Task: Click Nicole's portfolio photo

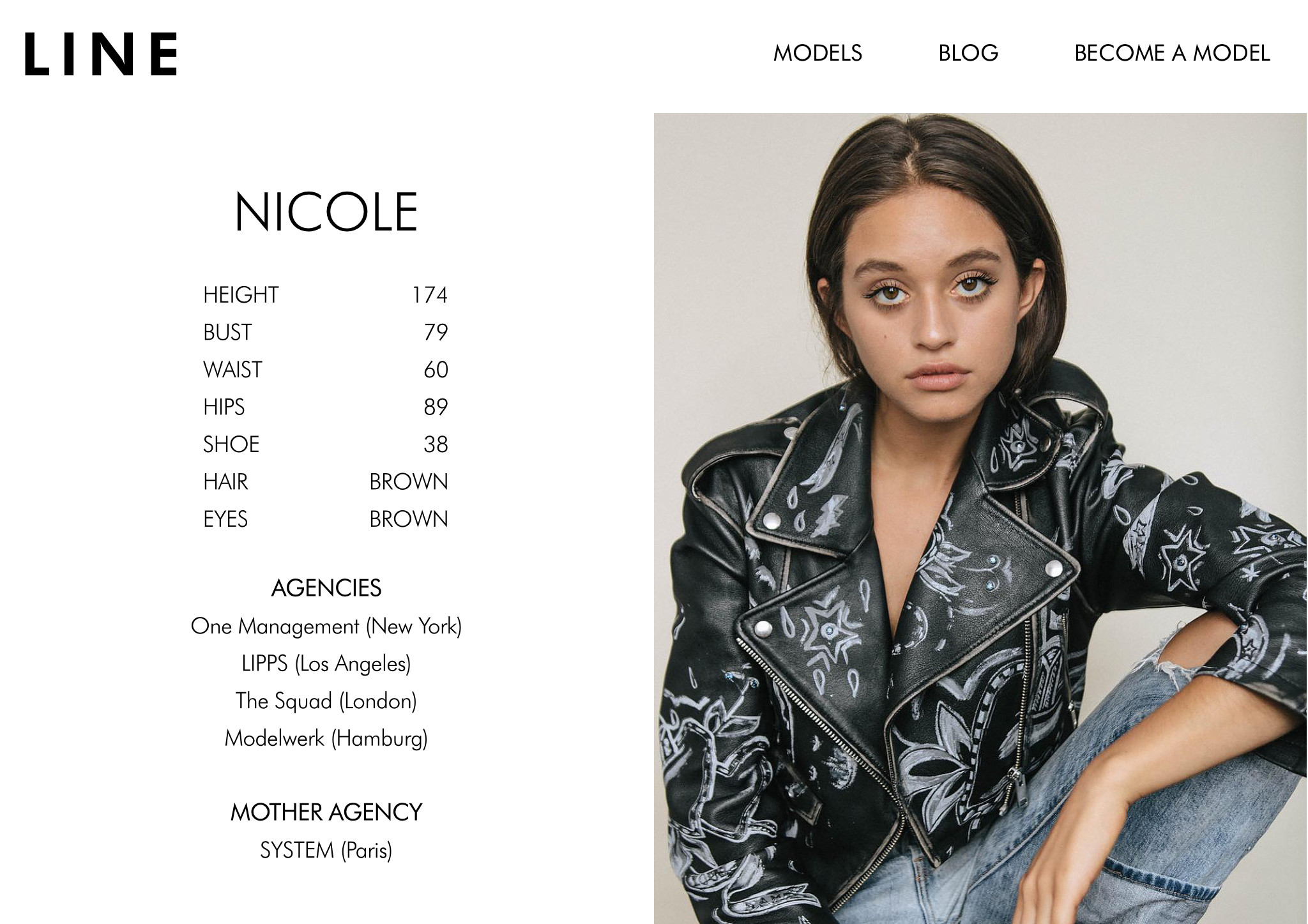Action: [980, 519]
